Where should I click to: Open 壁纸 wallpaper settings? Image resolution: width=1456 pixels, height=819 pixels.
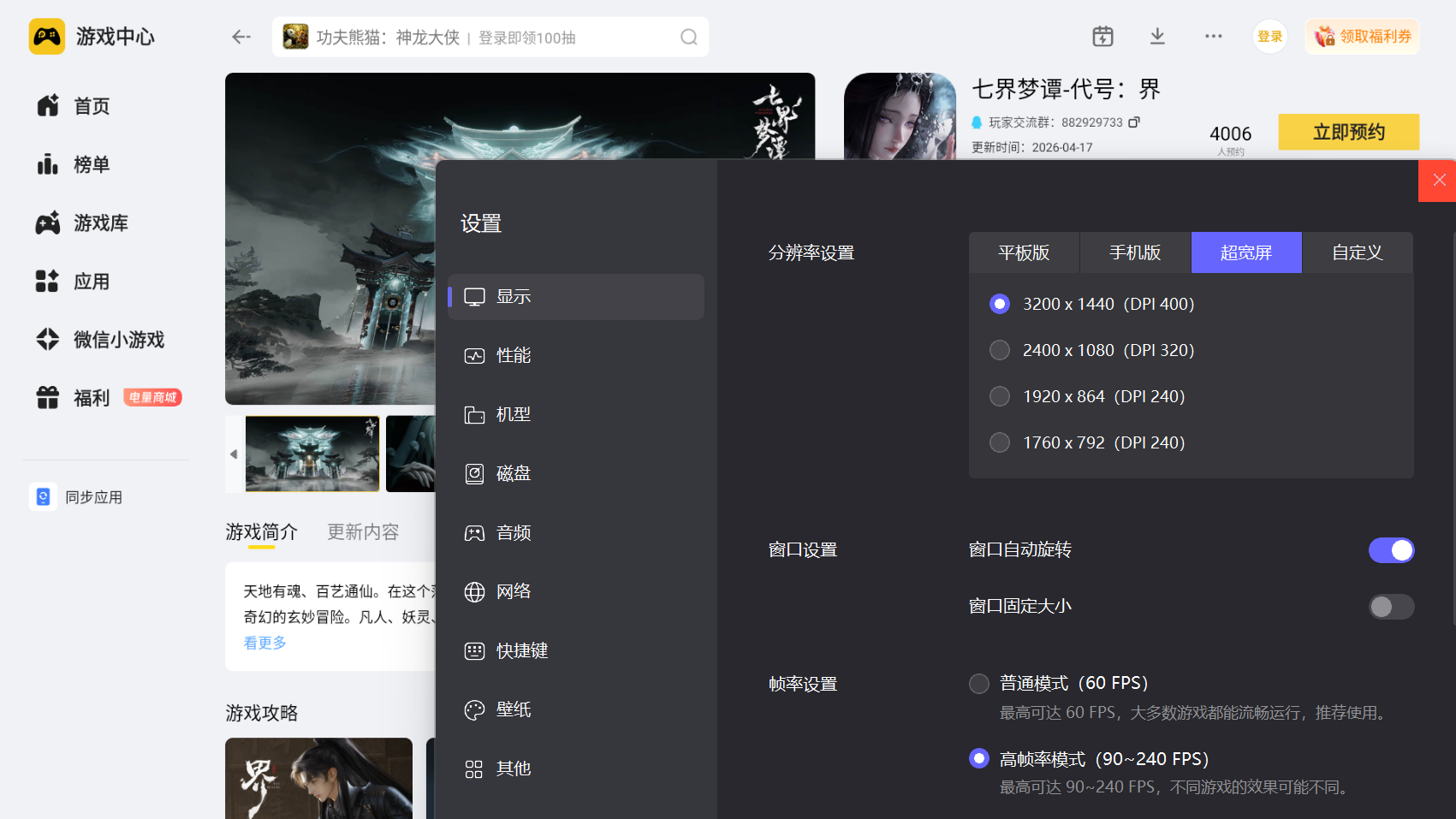(x=576, y=710)
